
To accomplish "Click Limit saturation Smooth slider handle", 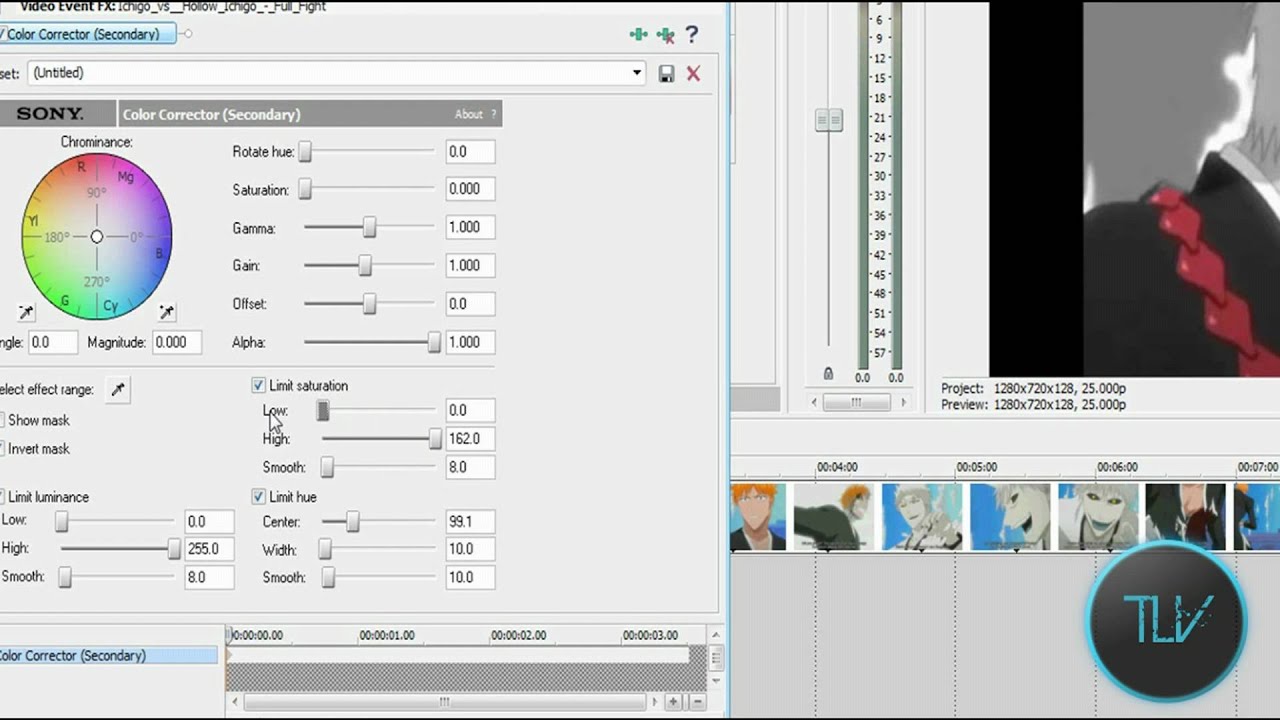I will tap(327, 467).
